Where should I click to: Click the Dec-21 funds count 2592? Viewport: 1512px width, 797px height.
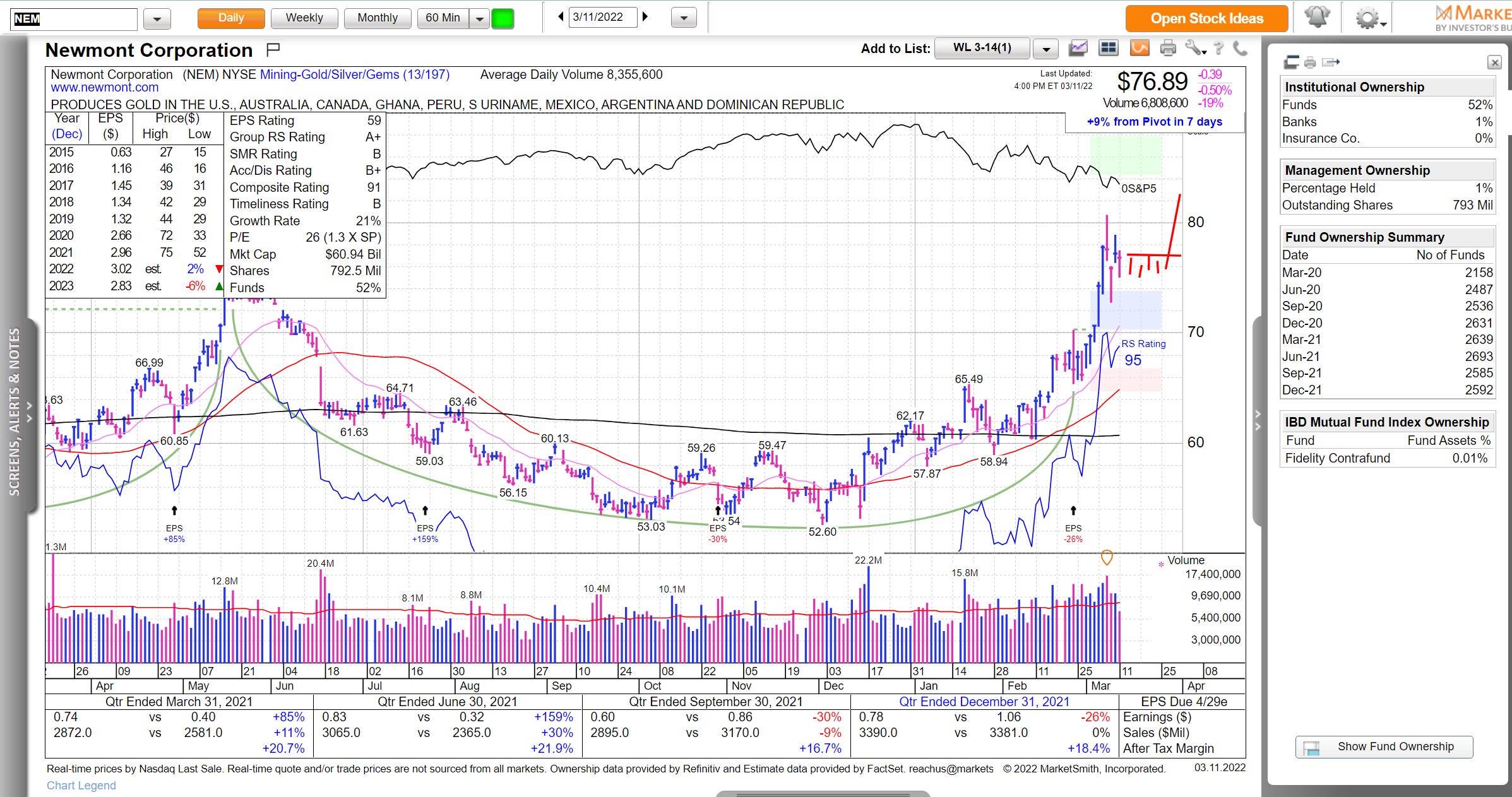(x=1479, y=390)
